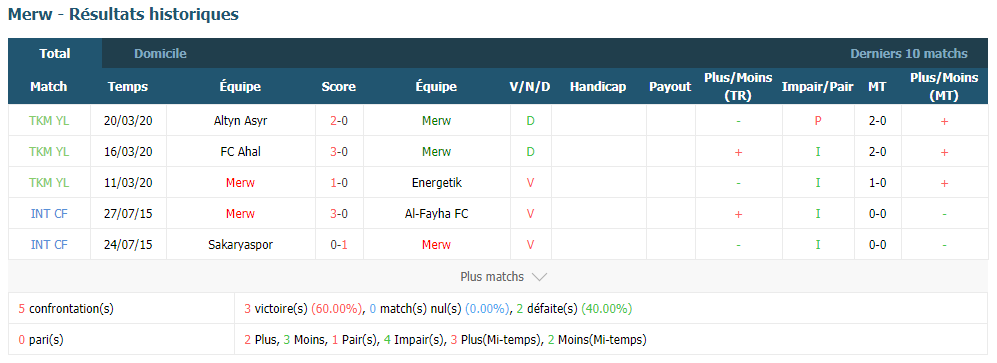Image resolution: width=997 pixels, height=363 pixels.
Task: Expand the Plus matchs chevron arrow
Action: pos(539,277)
